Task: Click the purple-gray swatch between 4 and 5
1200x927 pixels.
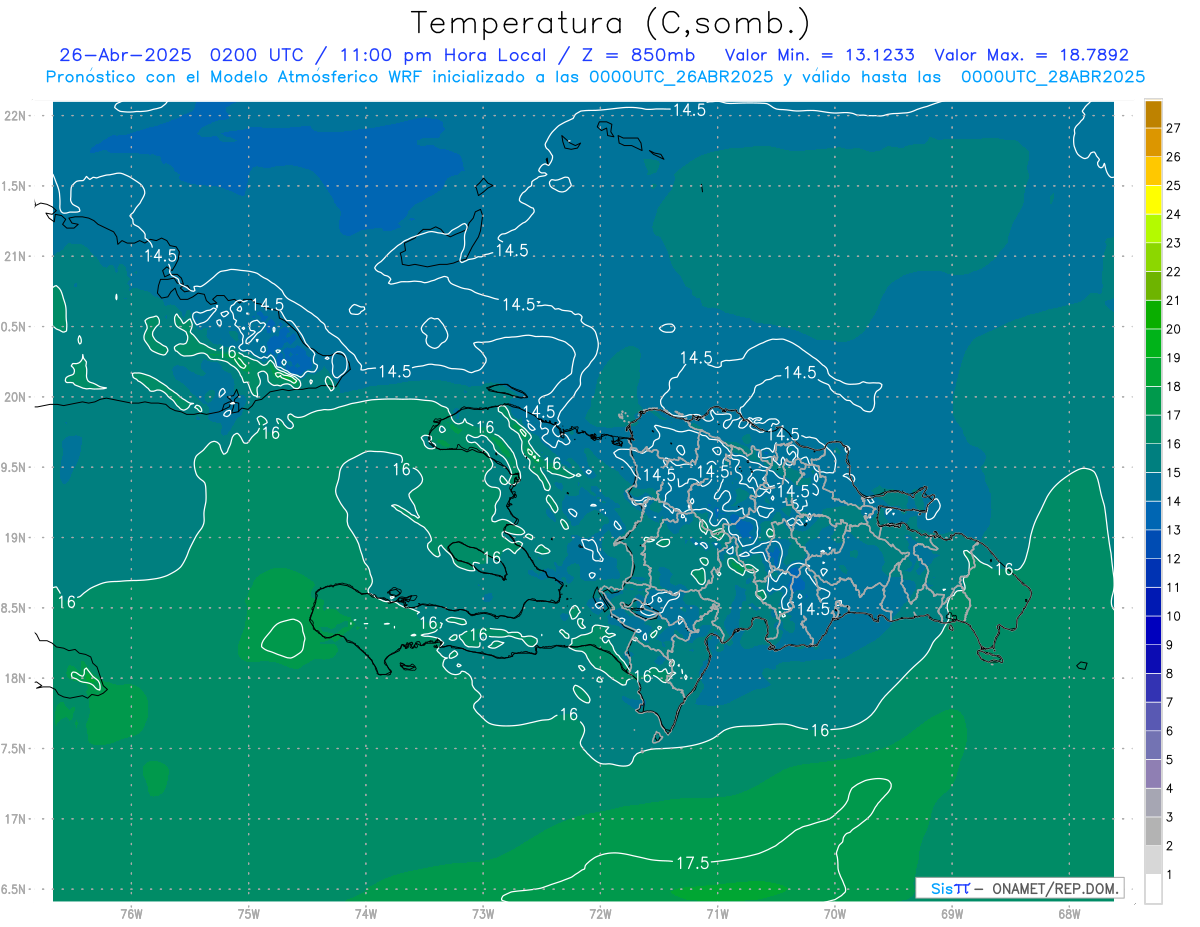Action: tap(1153, 774)
